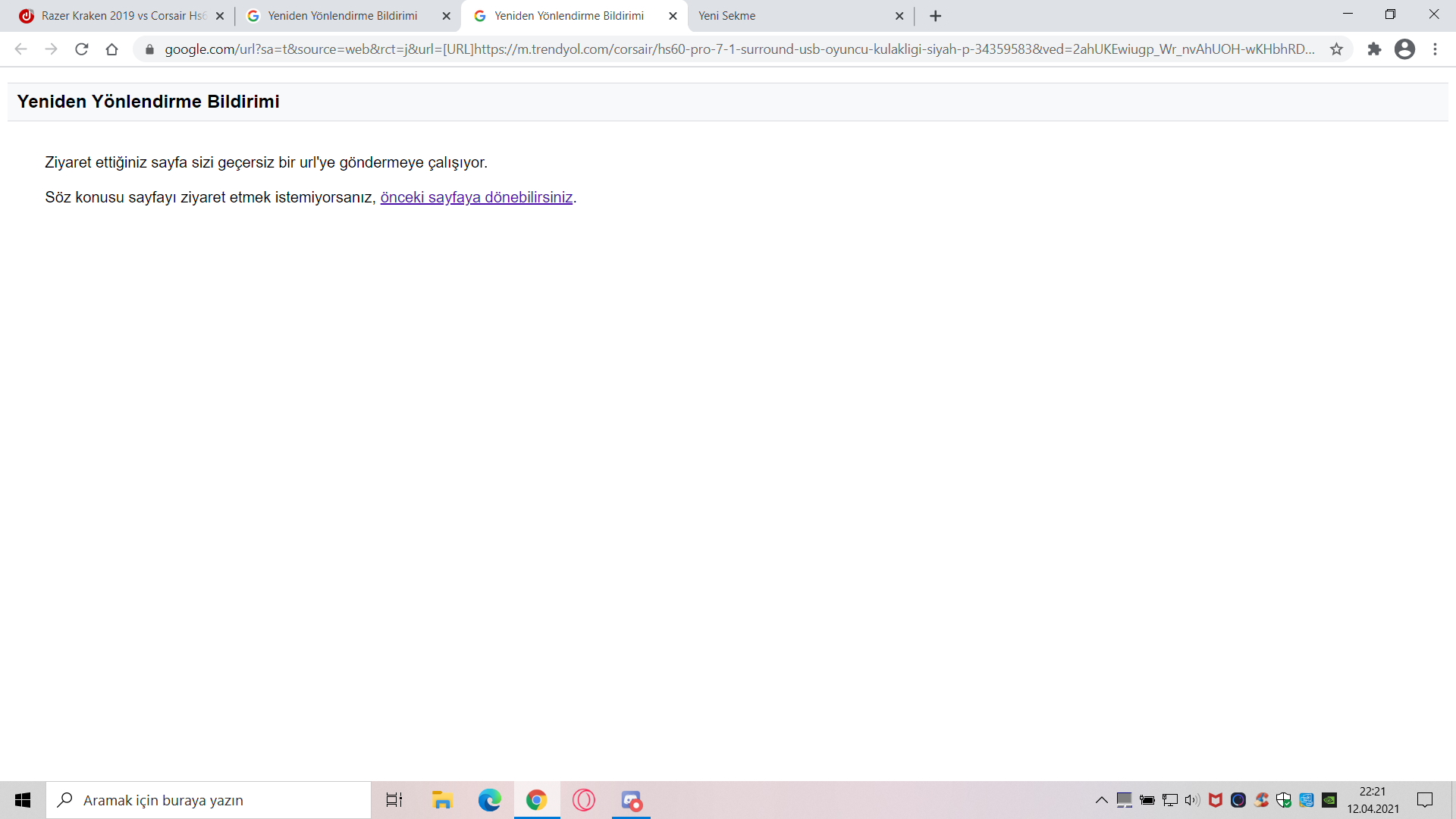
Task: Reload the current page
Action: point(82,49)
